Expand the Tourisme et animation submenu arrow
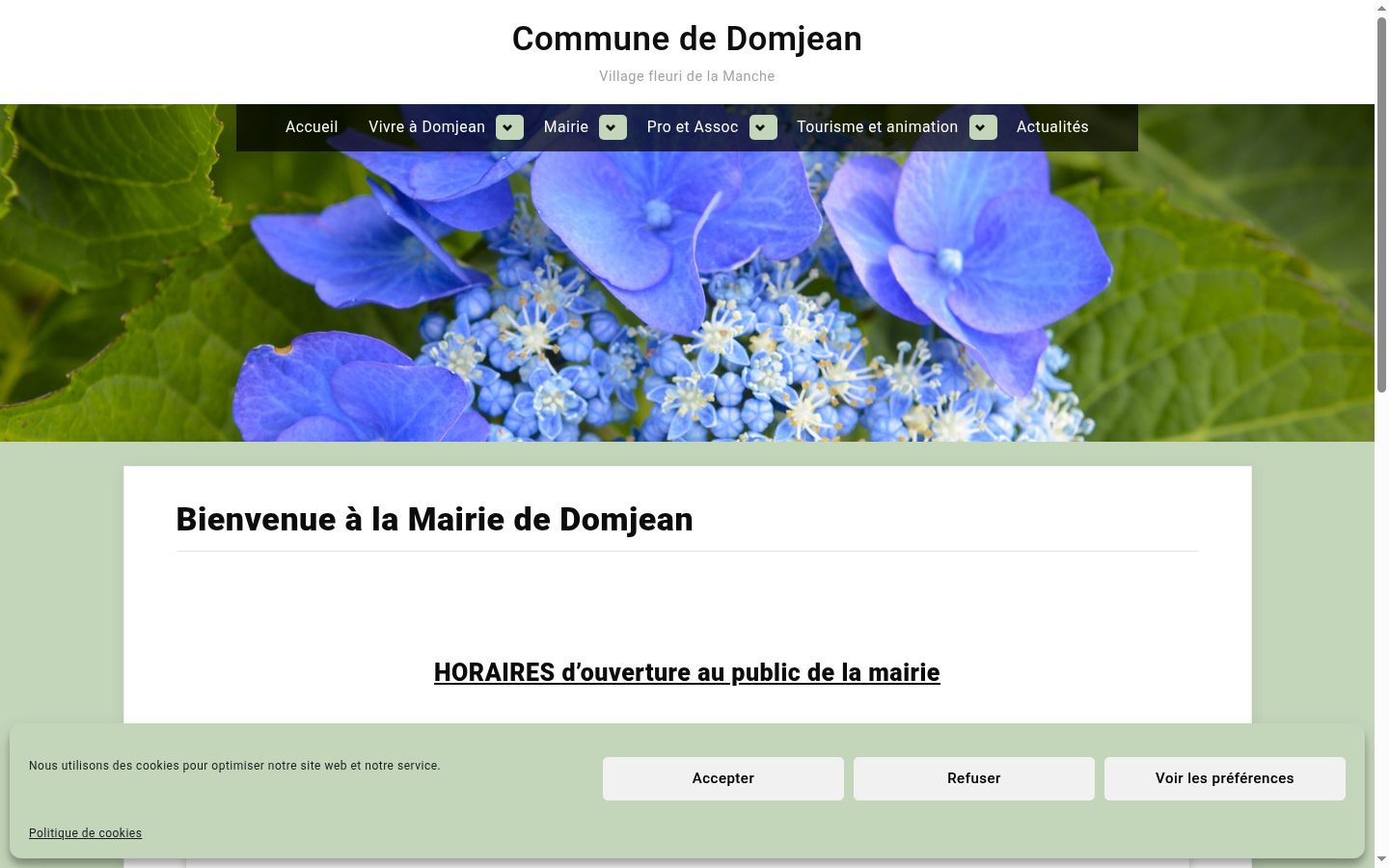Viewport: 1389px width, 868px height. pos(983,127)
